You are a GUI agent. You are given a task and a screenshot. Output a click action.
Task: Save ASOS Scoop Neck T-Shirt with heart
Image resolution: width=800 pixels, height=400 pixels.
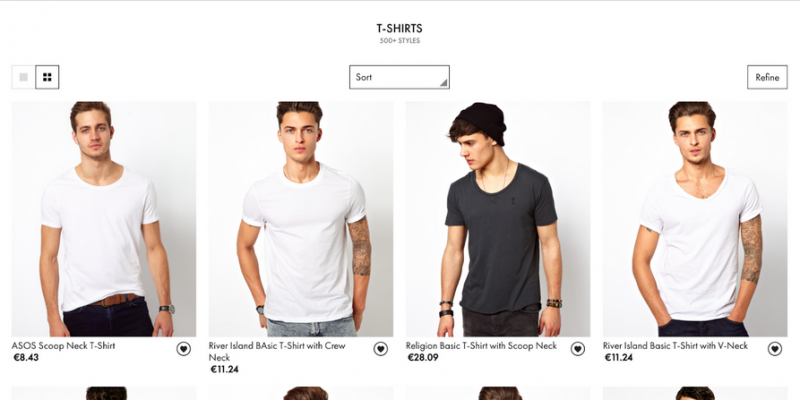(x=184, y=349)
